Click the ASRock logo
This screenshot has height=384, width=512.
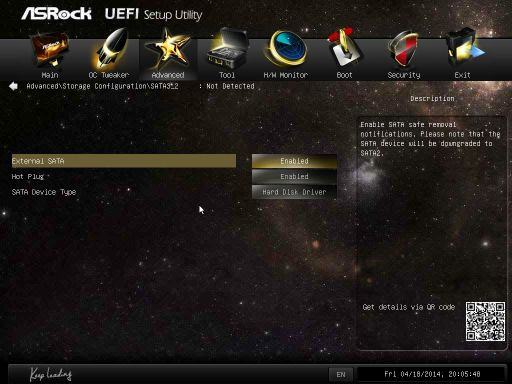tap(57, 14)
